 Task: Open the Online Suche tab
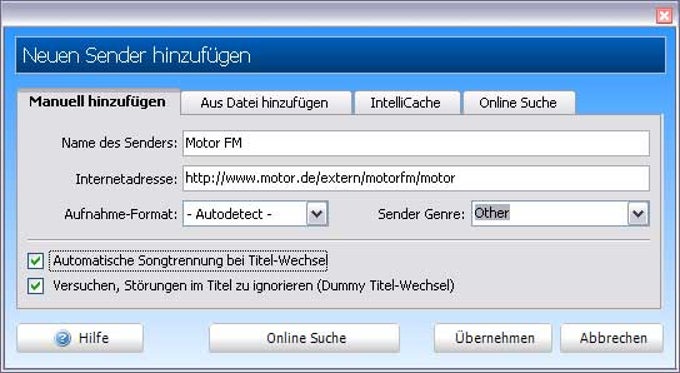[519, 103]
